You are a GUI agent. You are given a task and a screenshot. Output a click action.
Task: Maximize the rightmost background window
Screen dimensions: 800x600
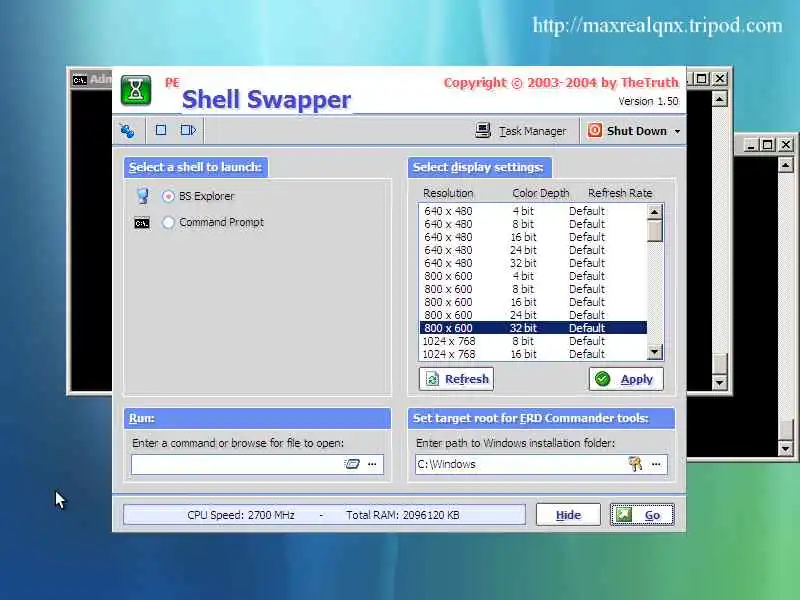click(767, 145)
